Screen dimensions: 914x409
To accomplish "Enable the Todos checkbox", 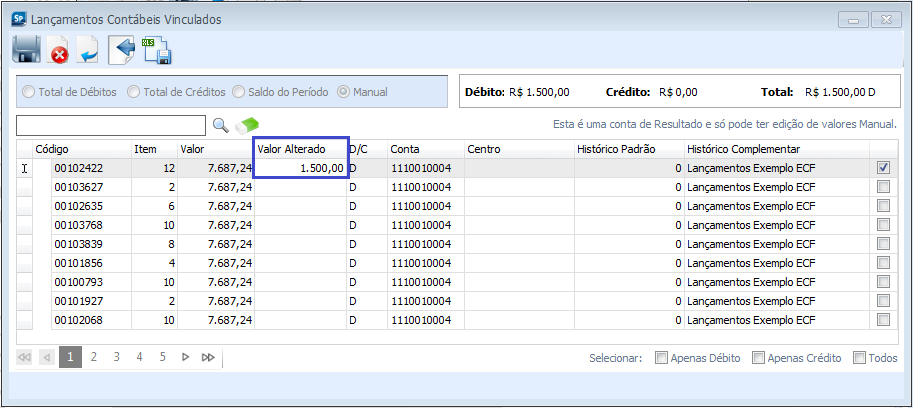I will coord(859,358).
